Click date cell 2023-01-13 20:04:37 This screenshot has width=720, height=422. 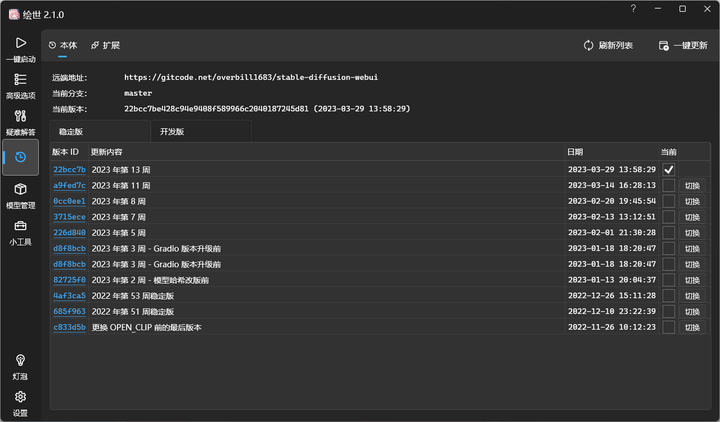tap(612, 280)
